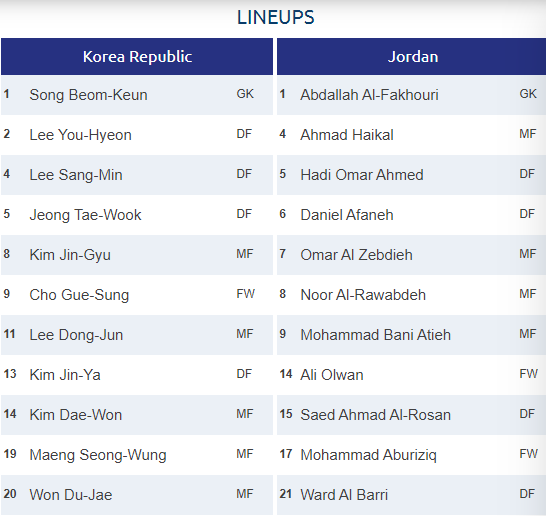Click the LINEUPS heading

tap(275, 17)
